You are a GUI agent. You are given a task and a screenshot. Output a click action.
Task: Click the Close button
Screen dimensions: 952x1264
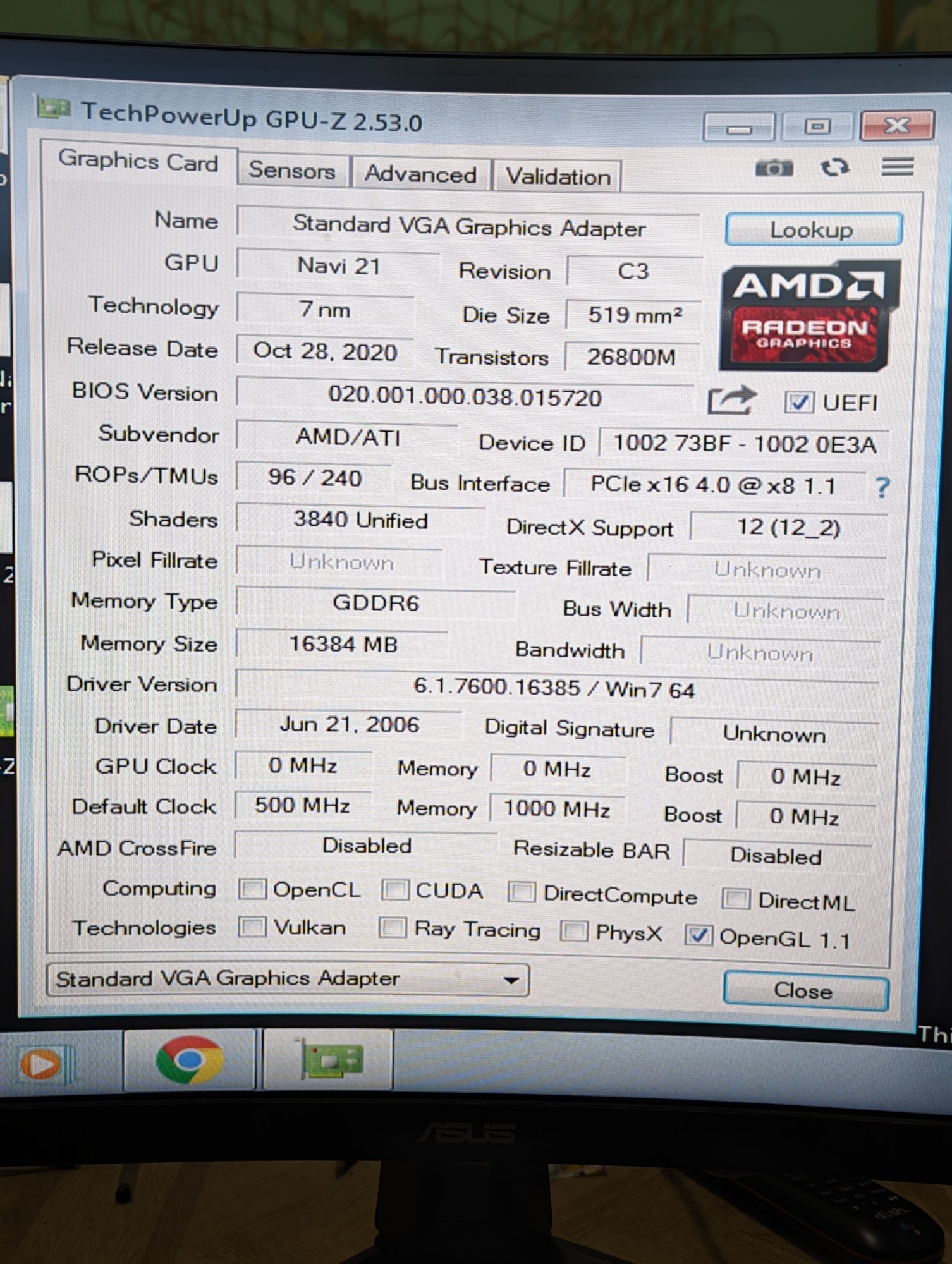[x=805, y=991]
